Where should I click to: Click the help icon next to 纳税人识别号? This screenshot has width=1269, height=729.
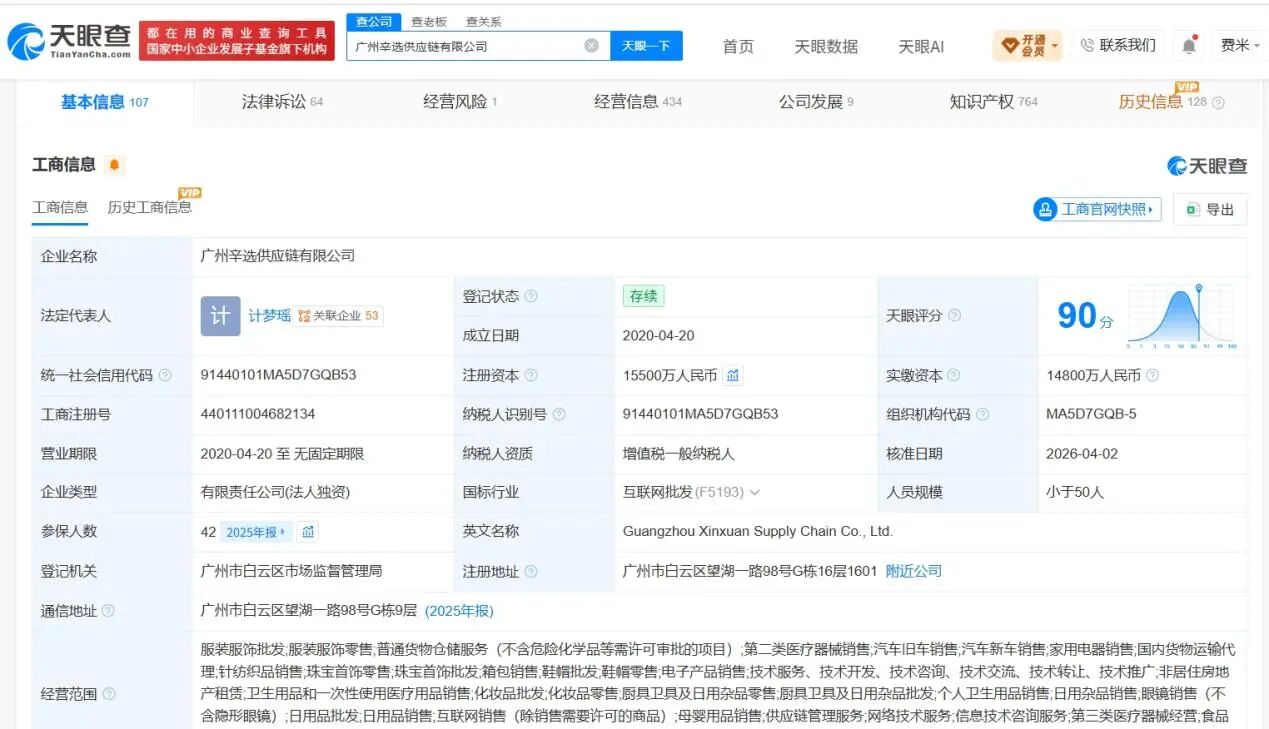(x=559, y=414)
